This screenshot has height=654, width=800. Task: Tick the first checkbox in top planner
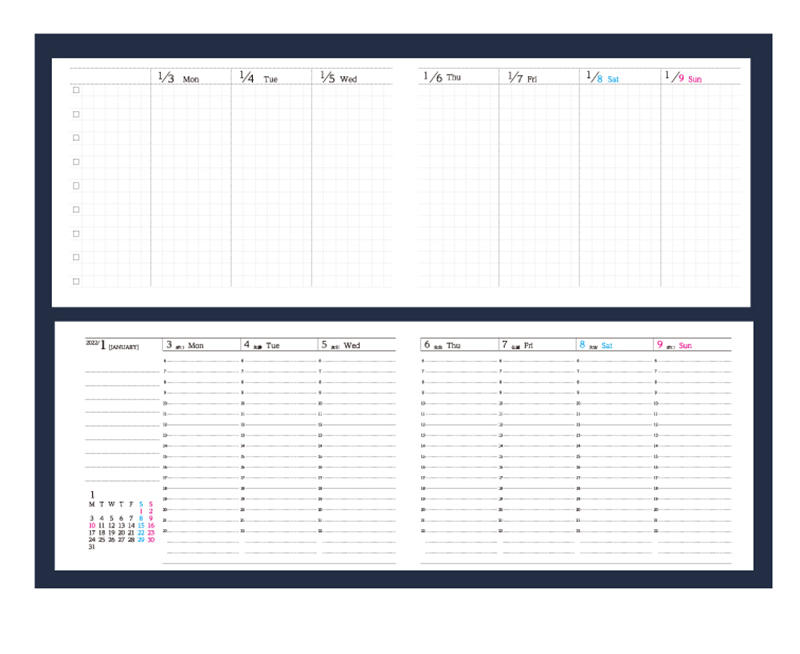(76, 90)
